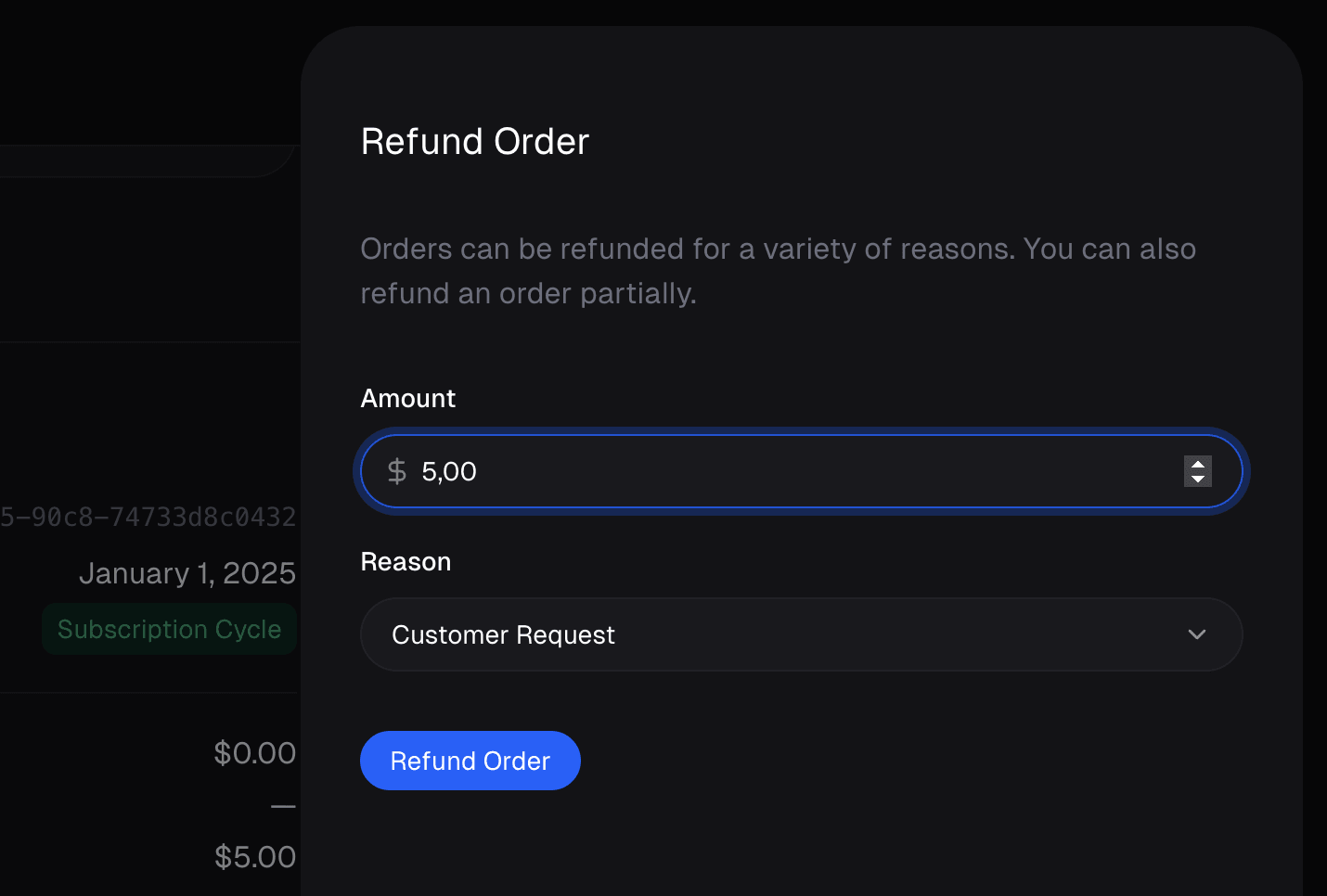Focus the Amount input field
The width and height of the screenshot is (1327, 896).
pyautogui.click(x=800, y=471)
